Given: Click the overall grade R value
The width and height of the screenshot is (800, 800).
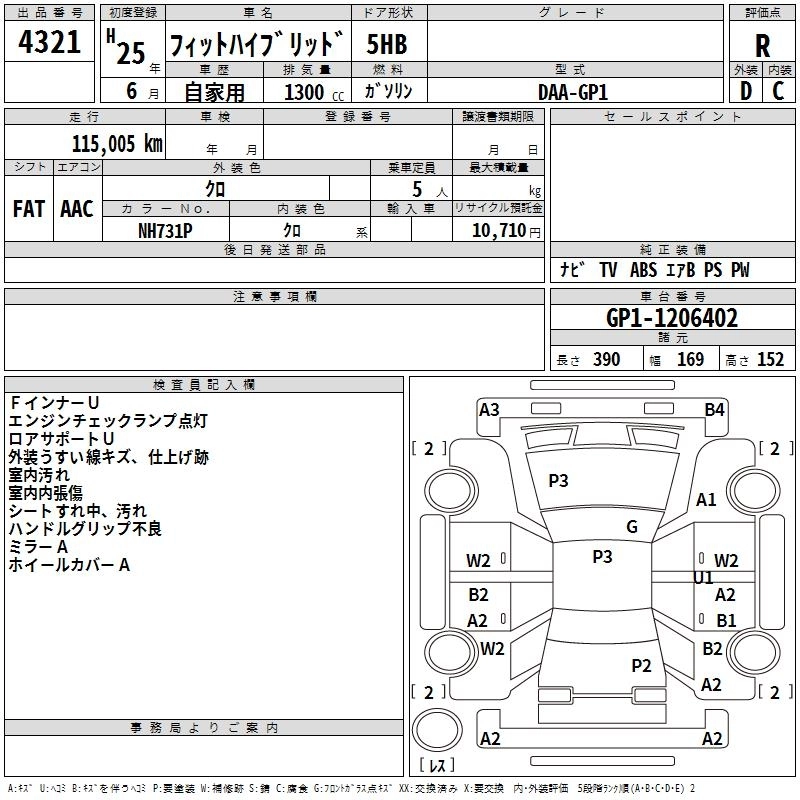Looking at the screenshot, I should click(x=763, y=47).
